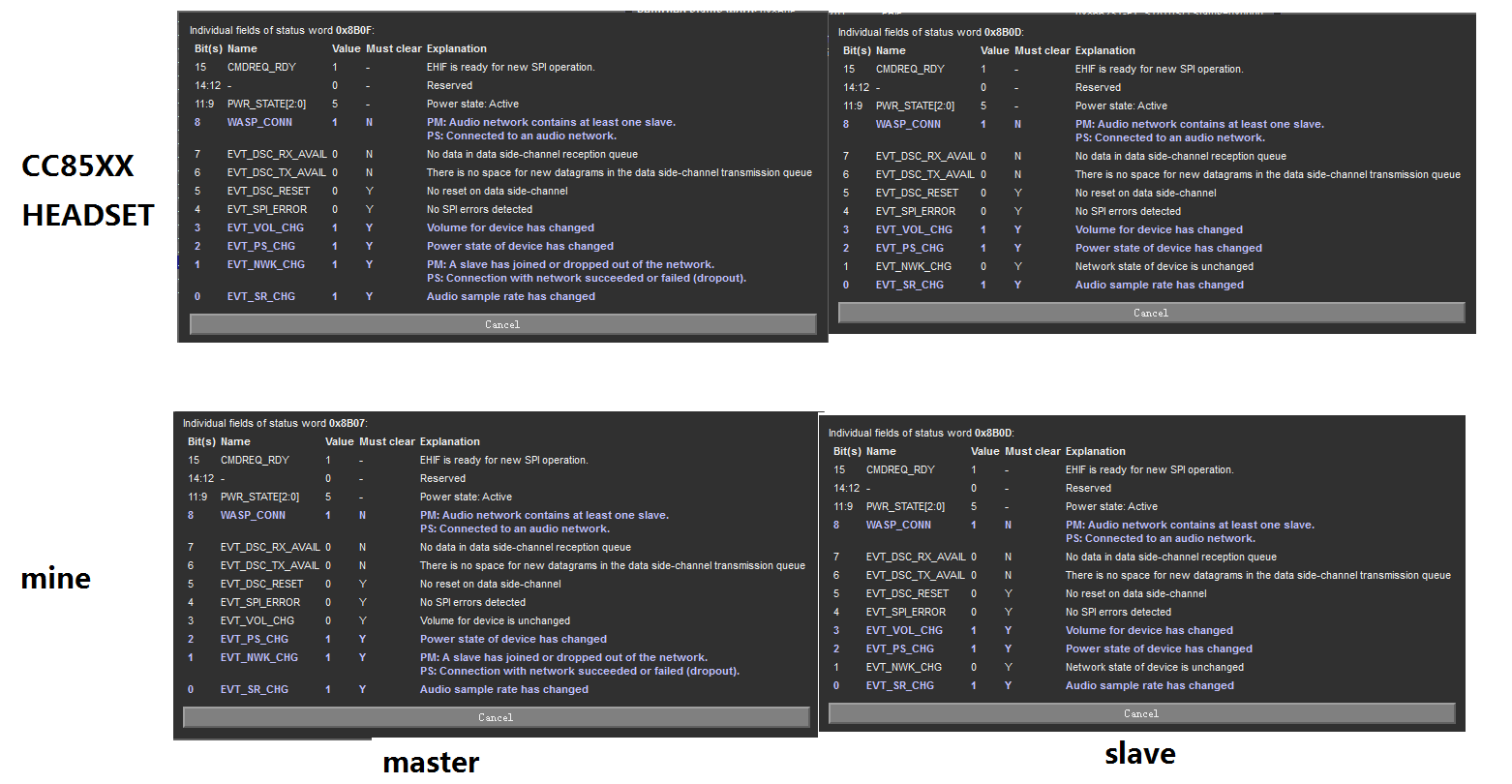1512x784 pixels.
Task: Select WASP_CONN name in the 0x8B07 dialog
Action: [x=253, y=516]
